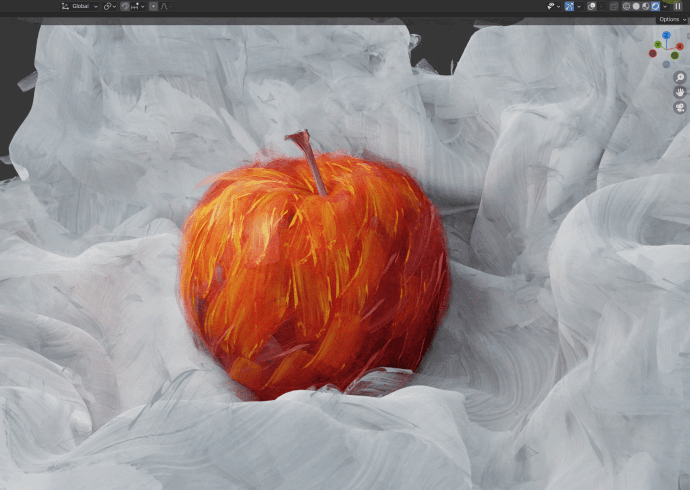This screenshot has height=490, width=690.
Task: Open the gizmo options dropdown arrow
Action: [579, 6]
